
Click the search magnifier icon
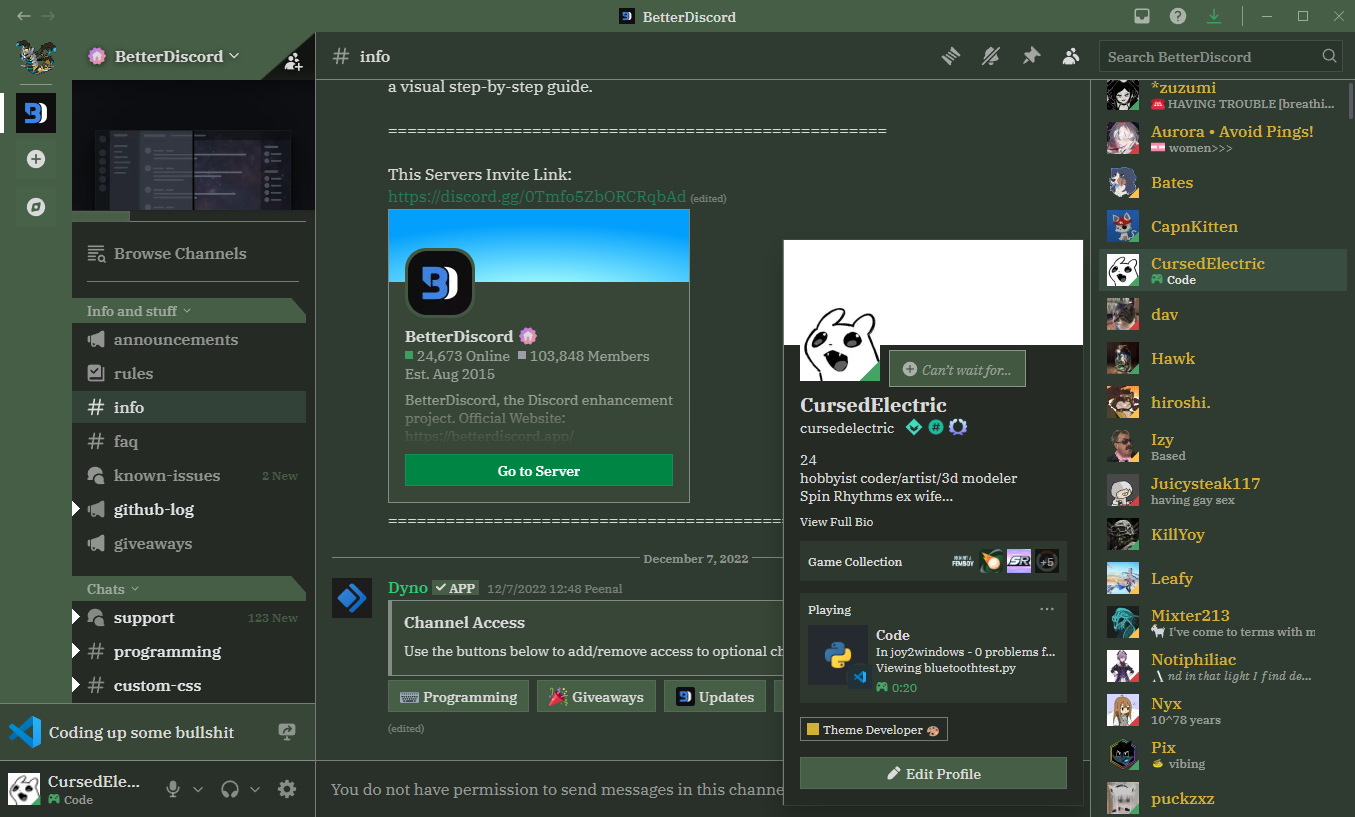(x=1329, y=56)
